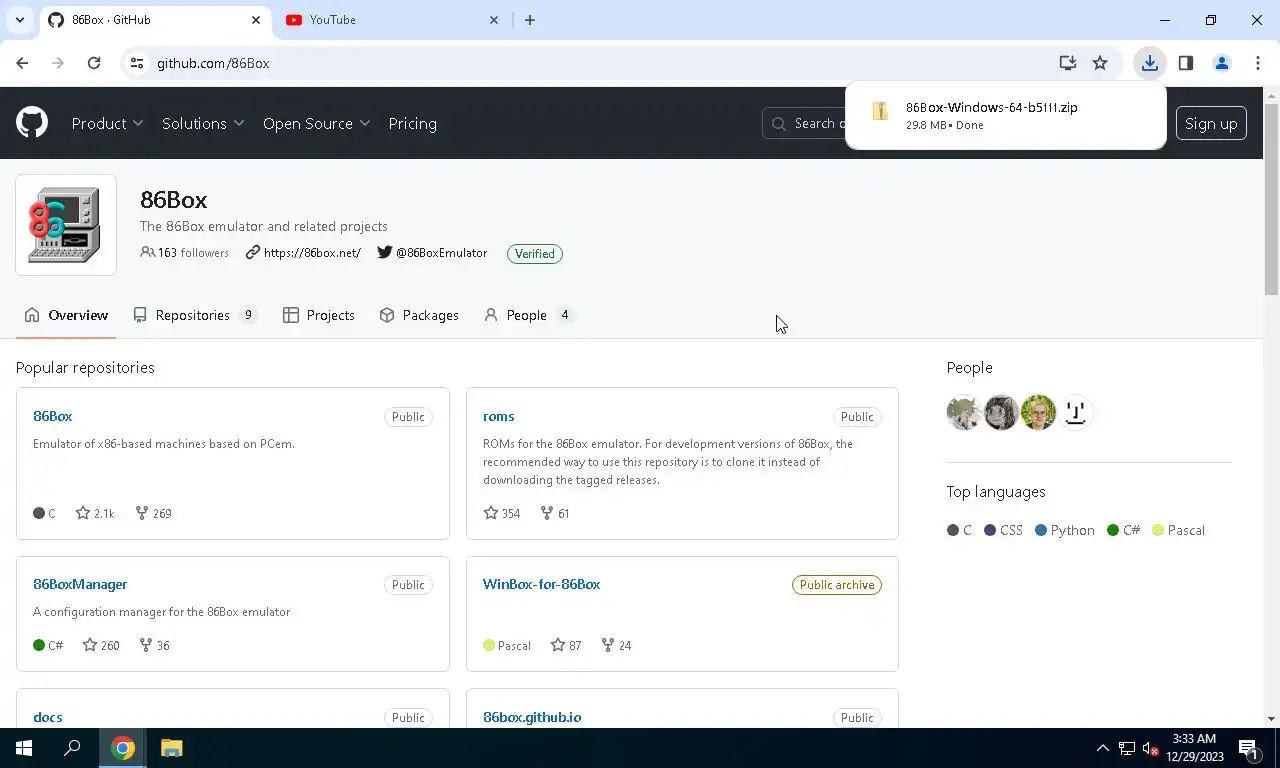This screenshot has height=768, width=1280.
Task: Bookmark this page with the star icon
Action: (x=1100, y=63)
